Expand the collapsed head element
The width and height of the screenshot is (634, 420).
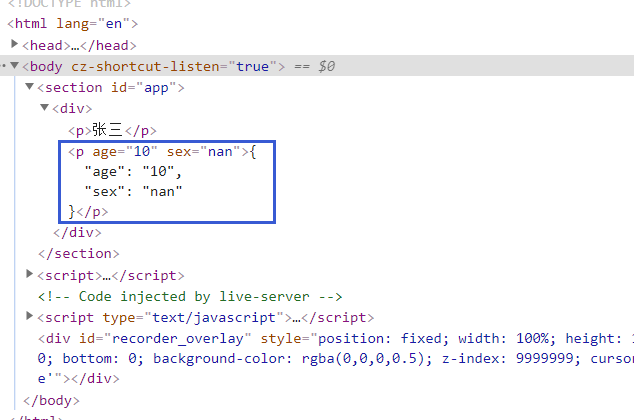point(15,44)
